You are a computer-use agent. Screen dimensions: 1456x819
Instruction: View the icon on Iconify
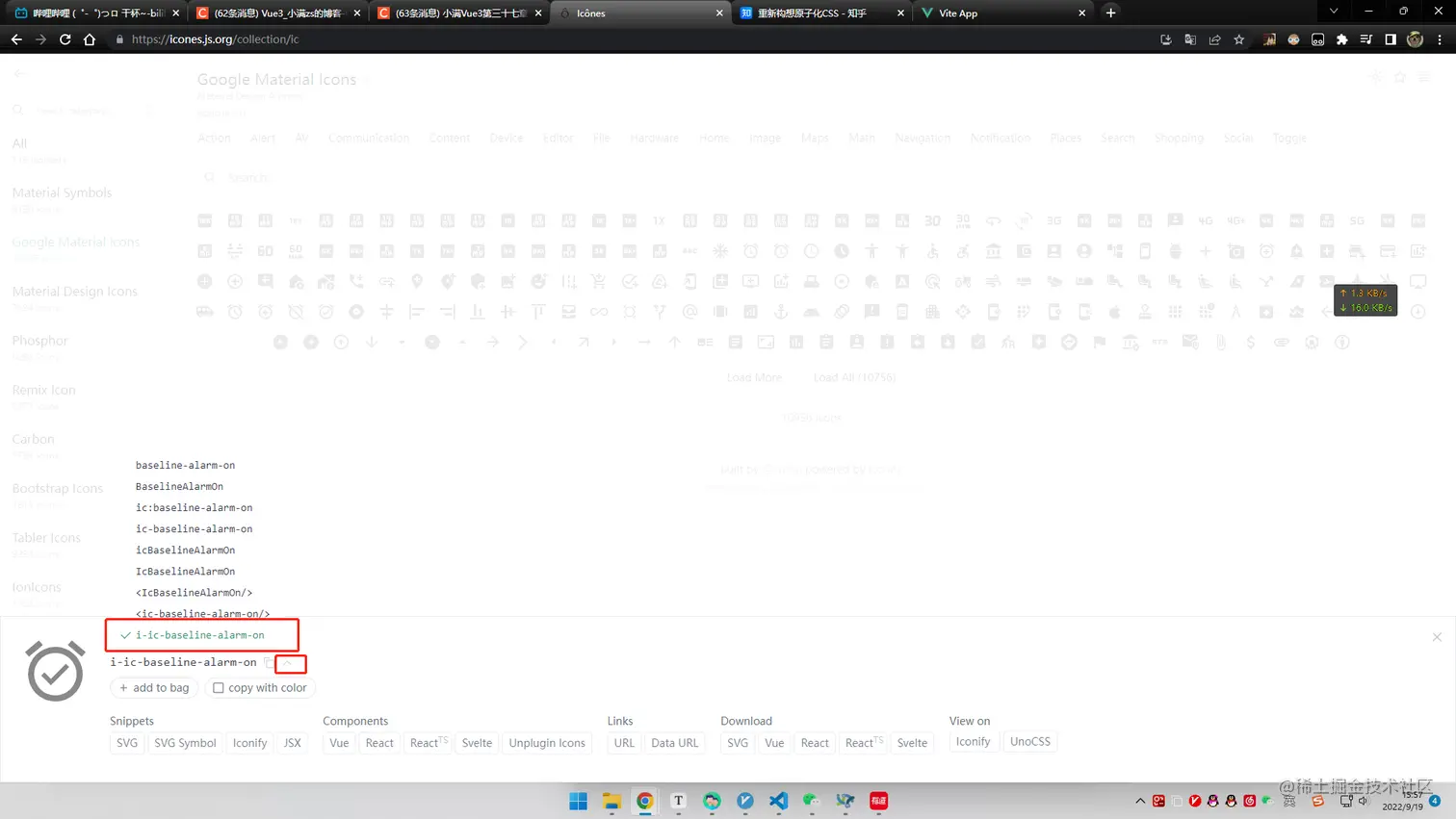point(973,742)
